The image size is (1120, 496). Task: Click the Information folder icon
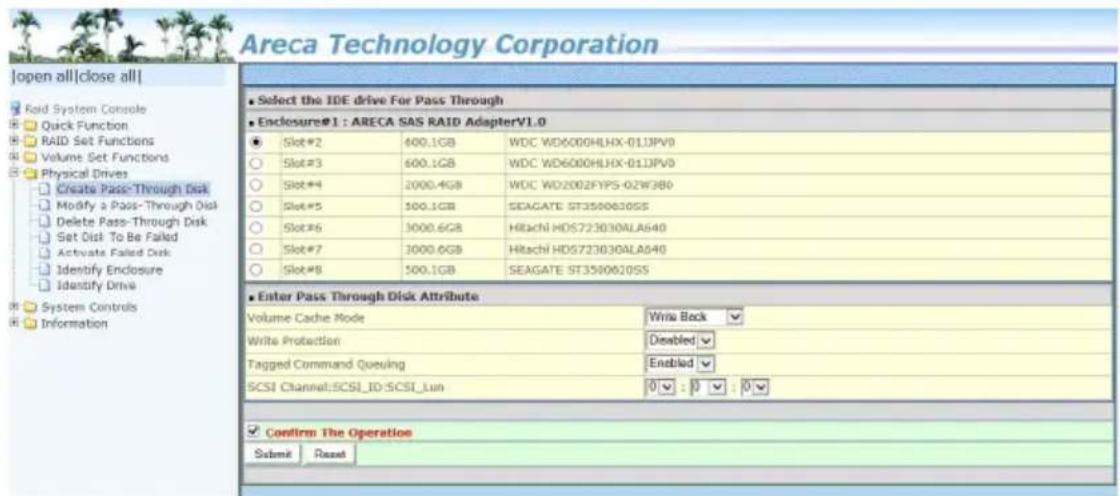[x=30, y=323]
